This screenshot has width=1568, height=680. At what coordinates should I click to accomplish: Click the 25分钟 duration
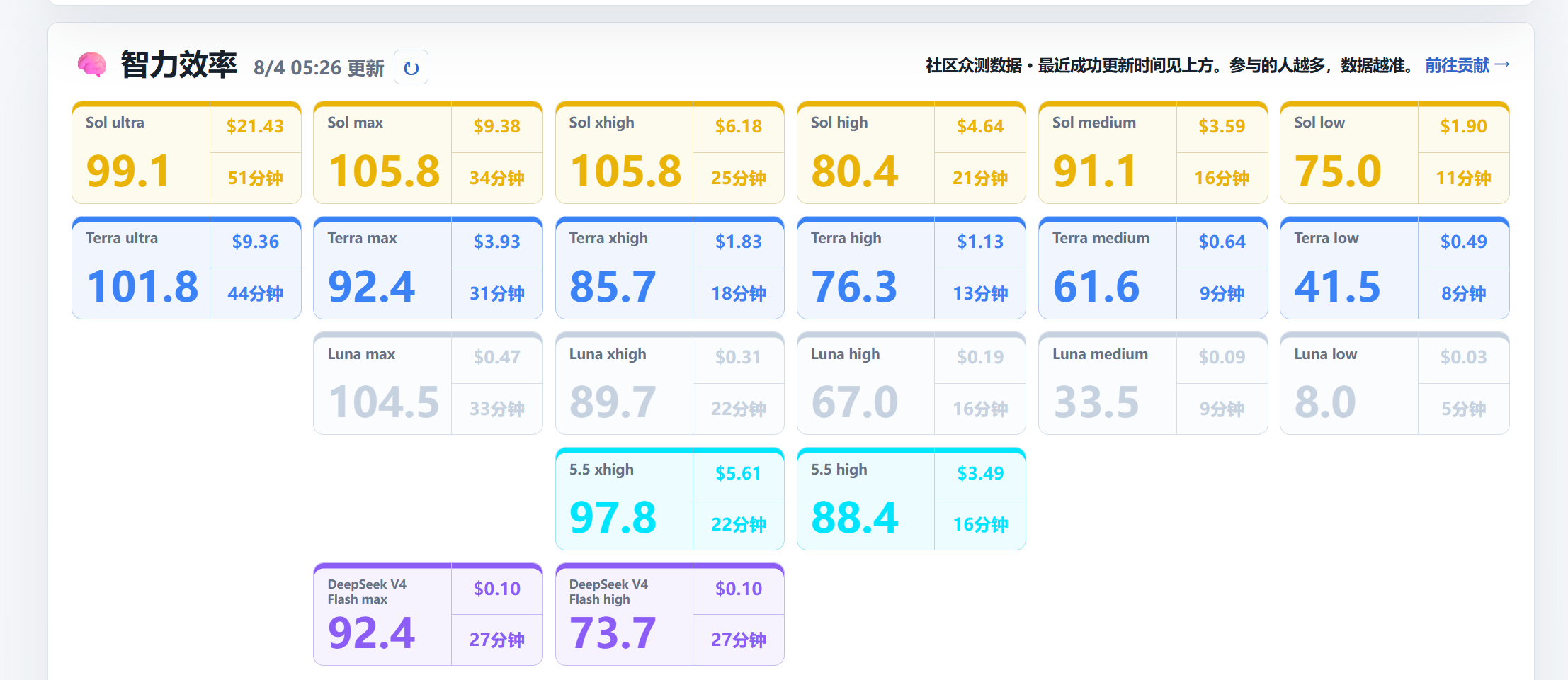point(739,178)
